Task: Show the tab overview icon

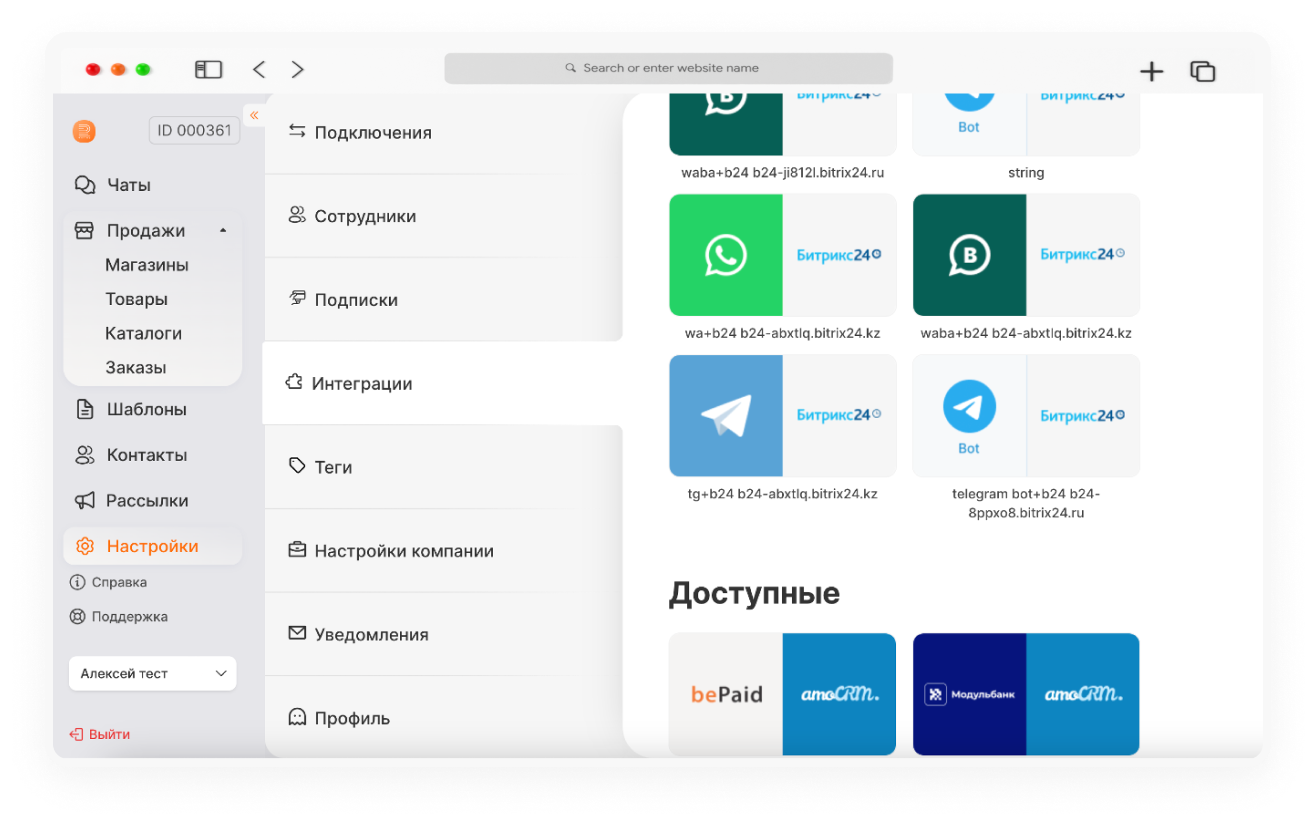Action: coord(1202,71)
